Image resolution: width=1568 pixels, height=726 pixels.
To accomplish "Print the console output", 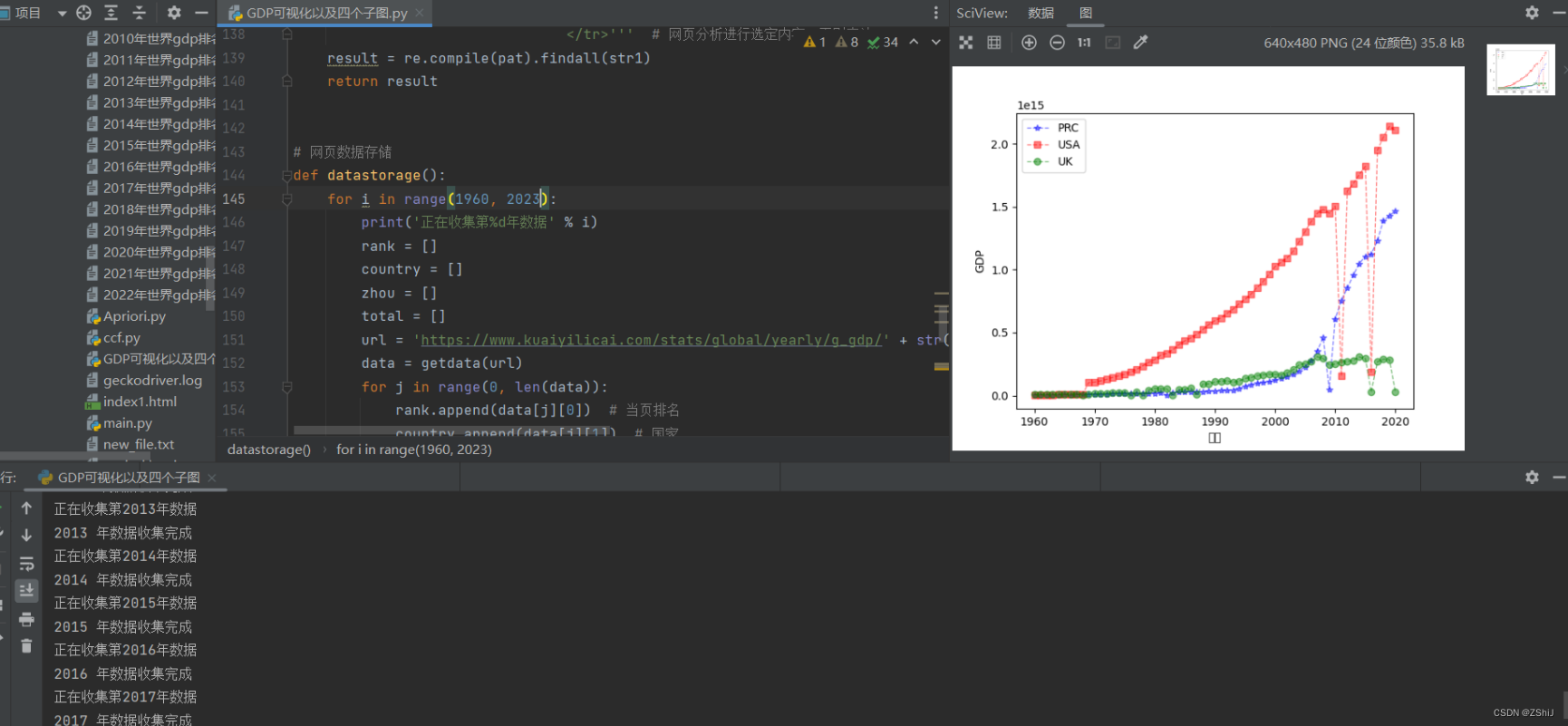I will pos(26,619).
